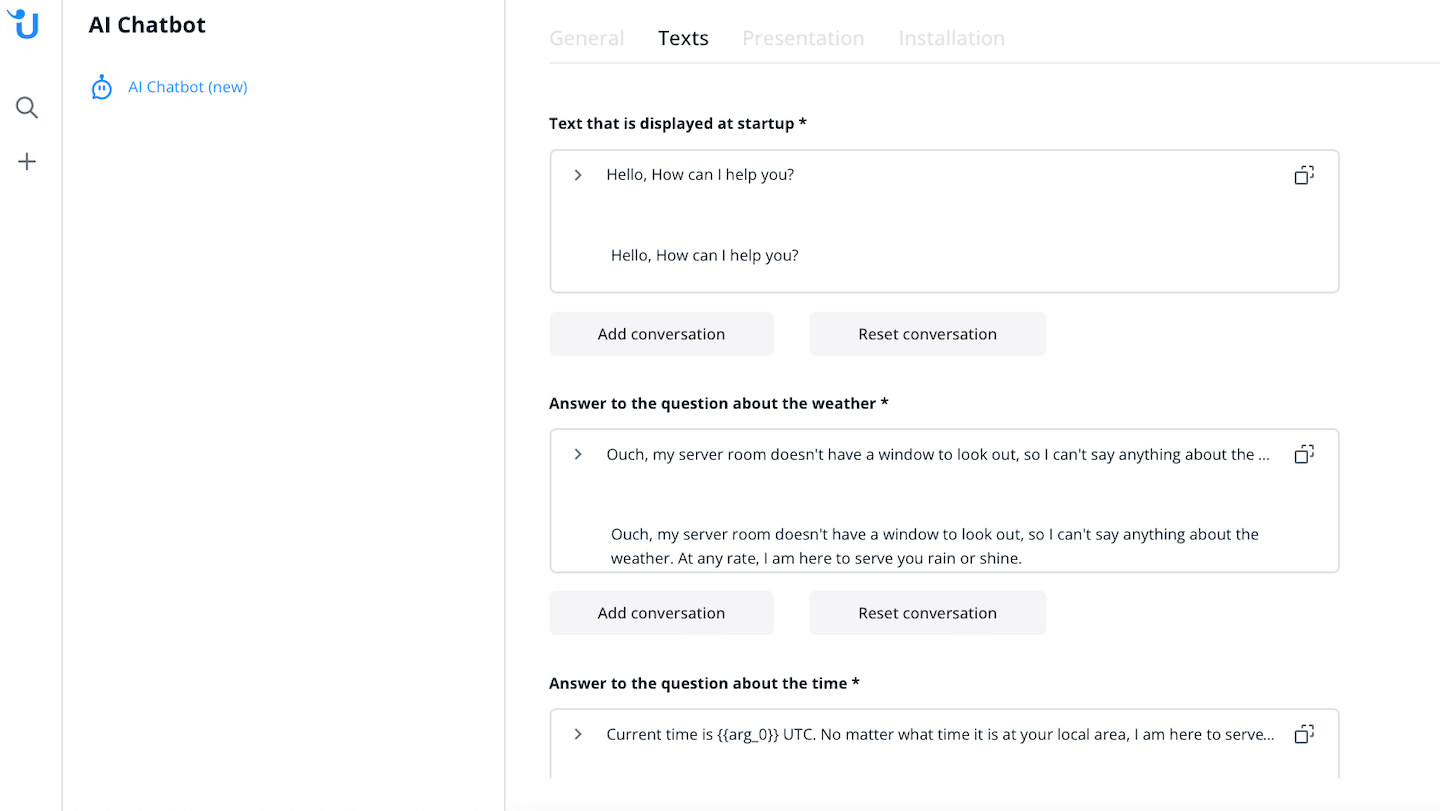Click the AI Chatbot robot icon
This screenshot has width=1440, height=811.
click(x=101, y=88)
